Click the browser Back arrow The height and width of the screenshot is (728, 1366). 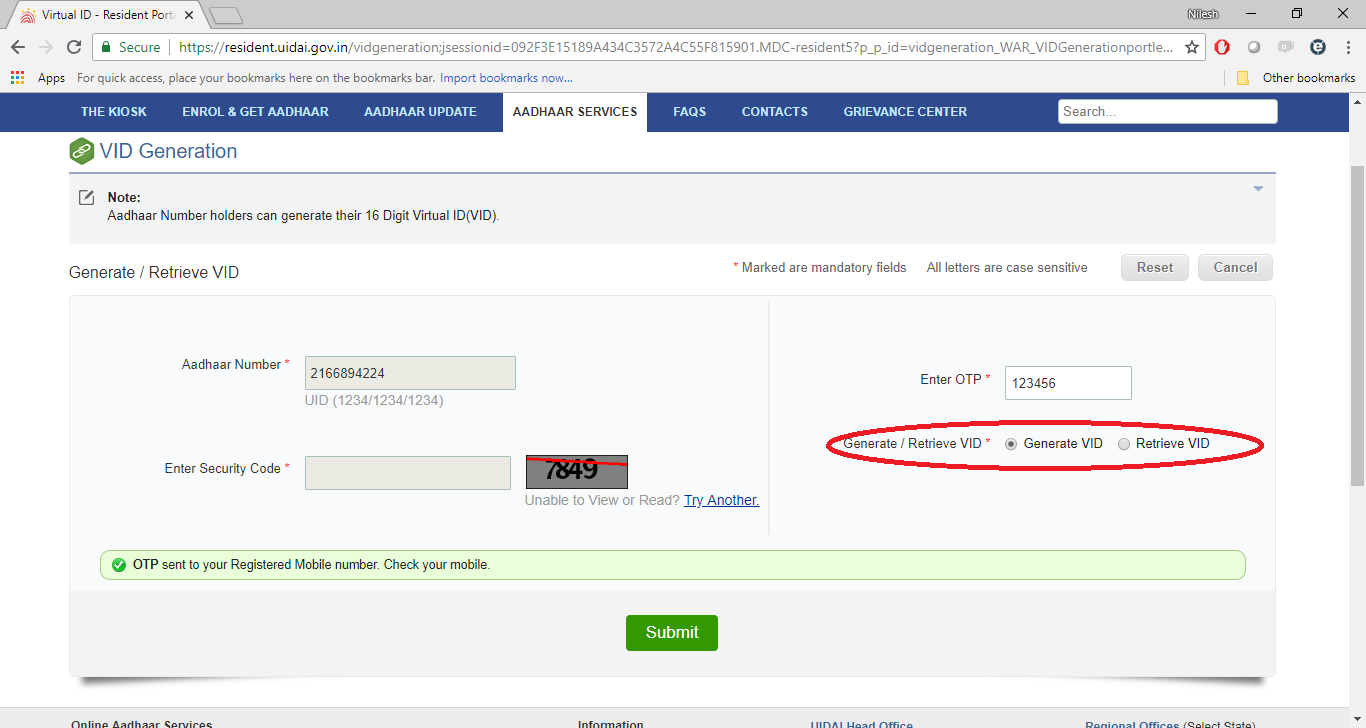tap(18, 47)
